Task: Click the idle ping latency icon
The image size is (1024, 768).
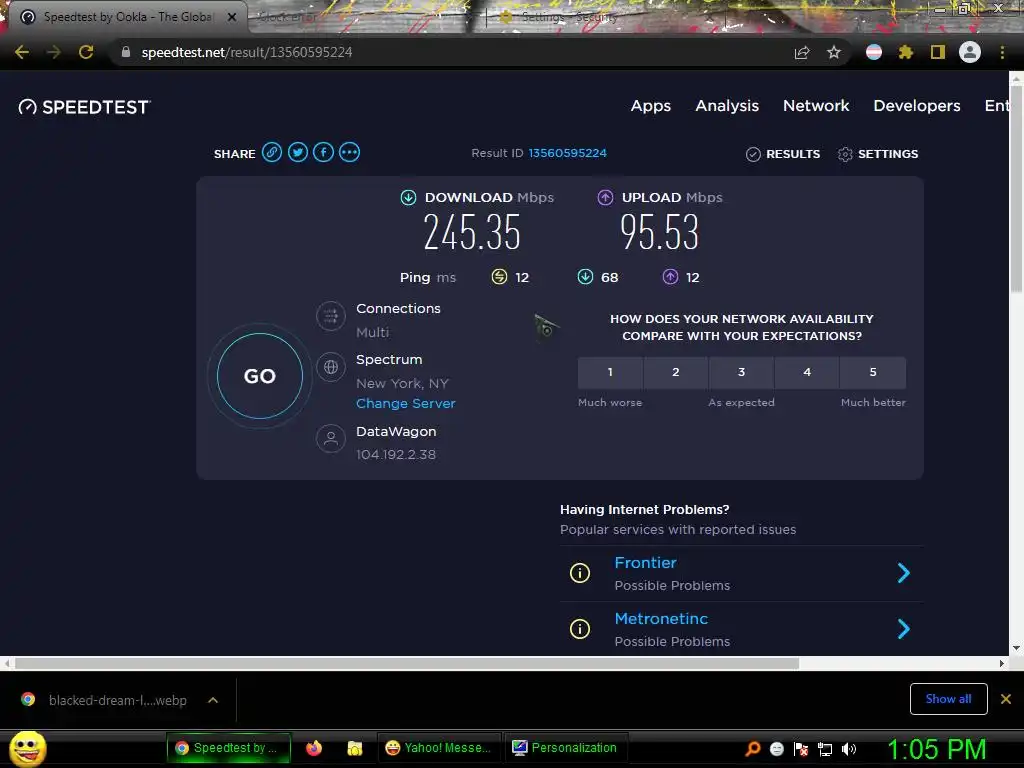Action: point(499,277)
